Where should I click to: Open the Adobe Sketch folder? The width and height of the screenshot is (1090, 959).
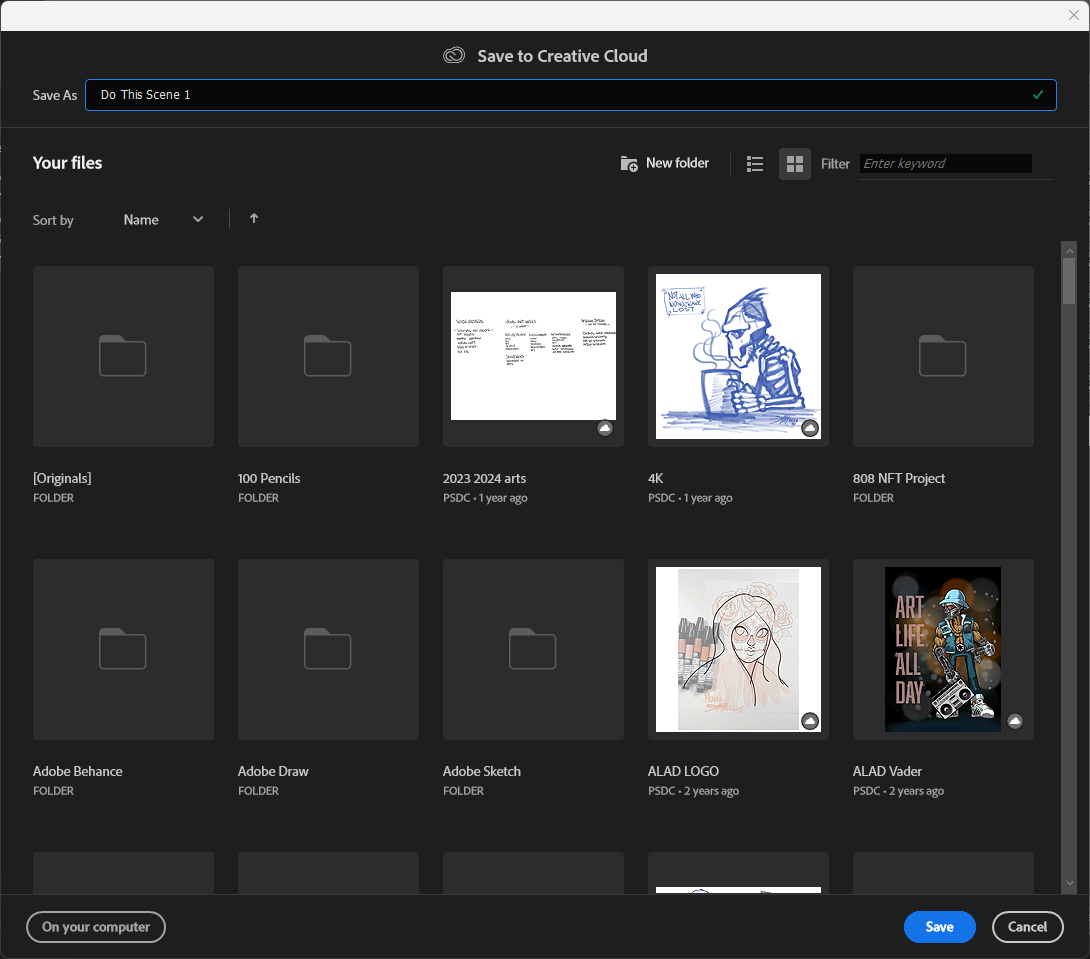click(533, 649)
